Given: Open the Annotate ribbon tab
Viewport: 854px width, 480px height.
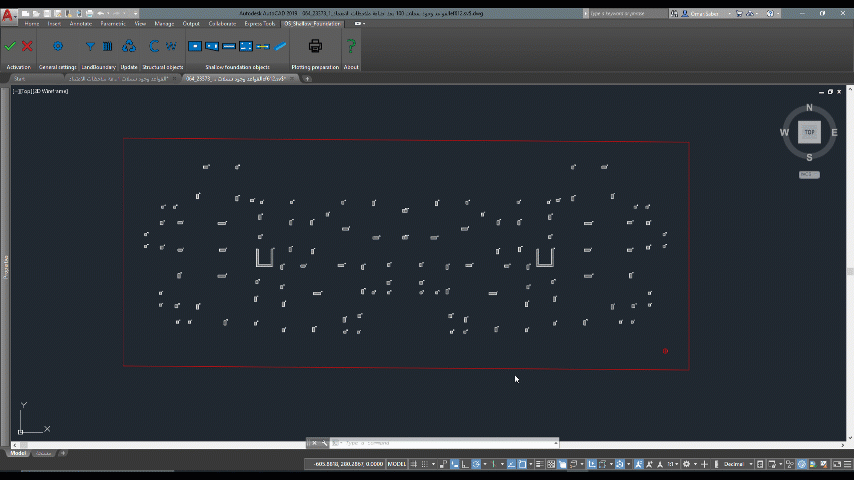Looking at the screenshot, I should click(x=80, y=23).
